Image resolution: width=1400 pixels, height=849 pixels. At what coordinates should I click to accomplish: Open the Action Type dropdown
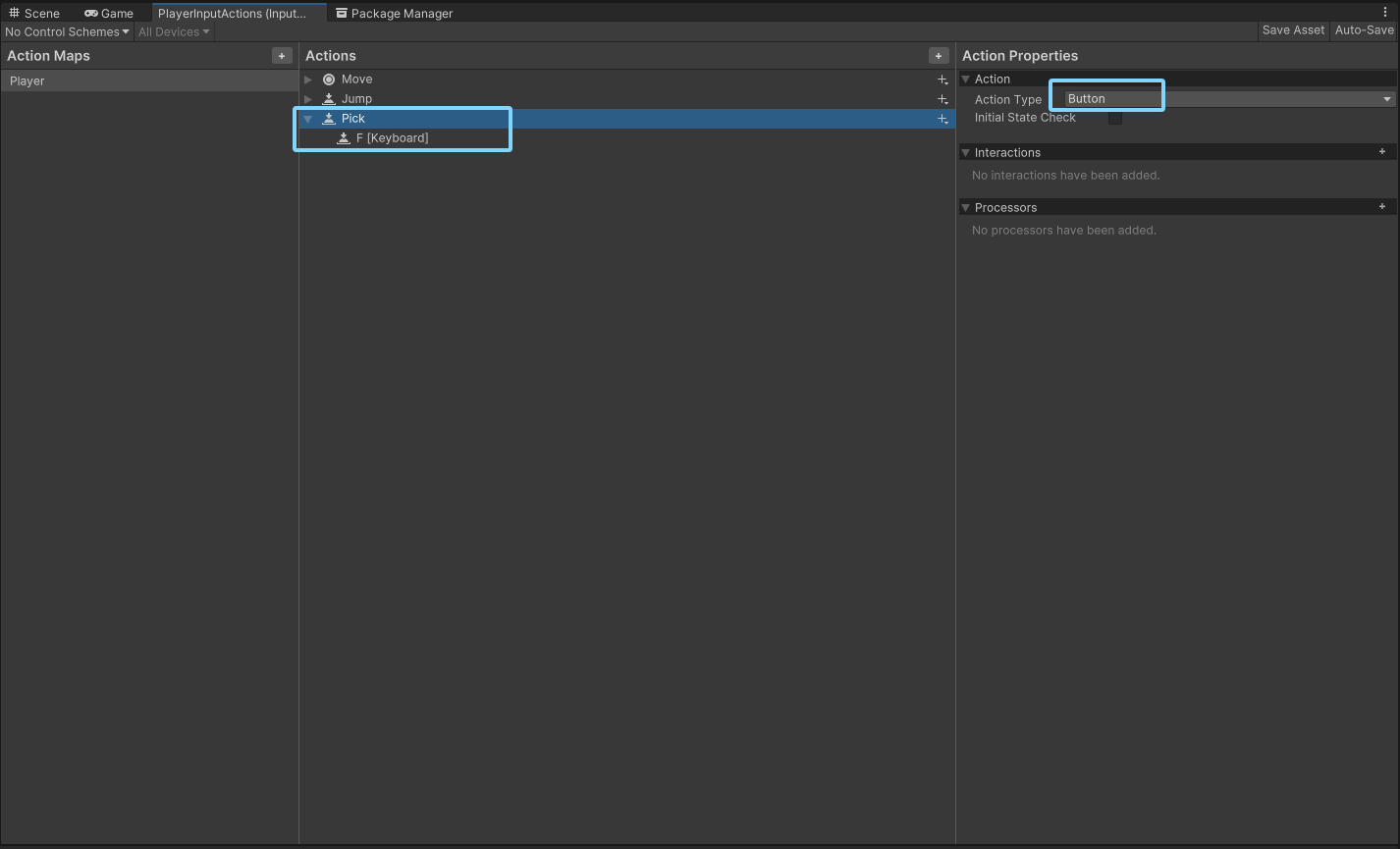click(x=1229, y=99)
